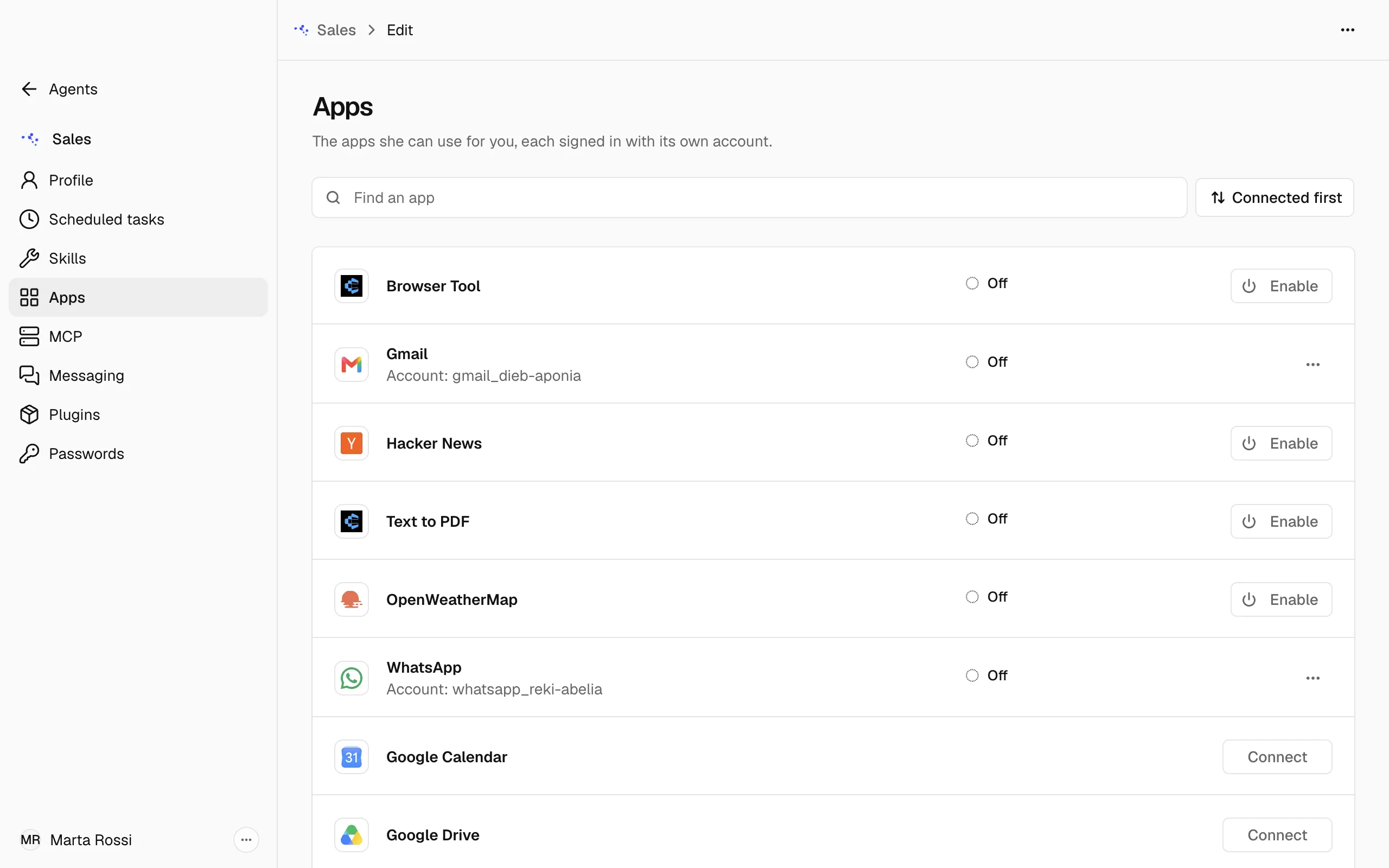Click the WhatsApp app icon
This screenshot has width=1389, height=868.
pos(352,678)
